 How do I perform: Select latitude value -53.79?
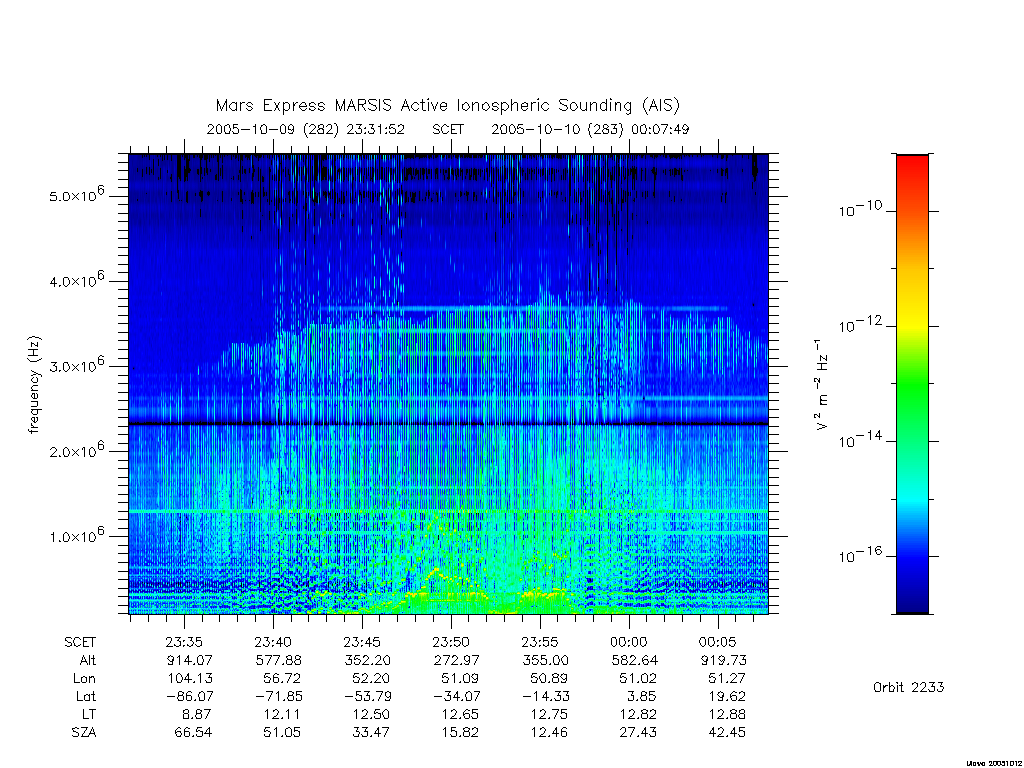(x=366, y=697)
